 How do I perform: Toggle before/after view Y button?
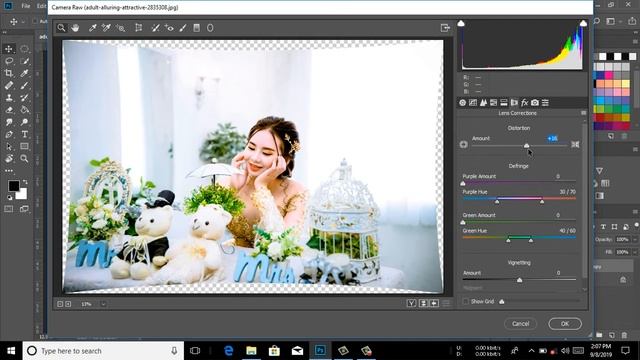click(x=411, y=303)
